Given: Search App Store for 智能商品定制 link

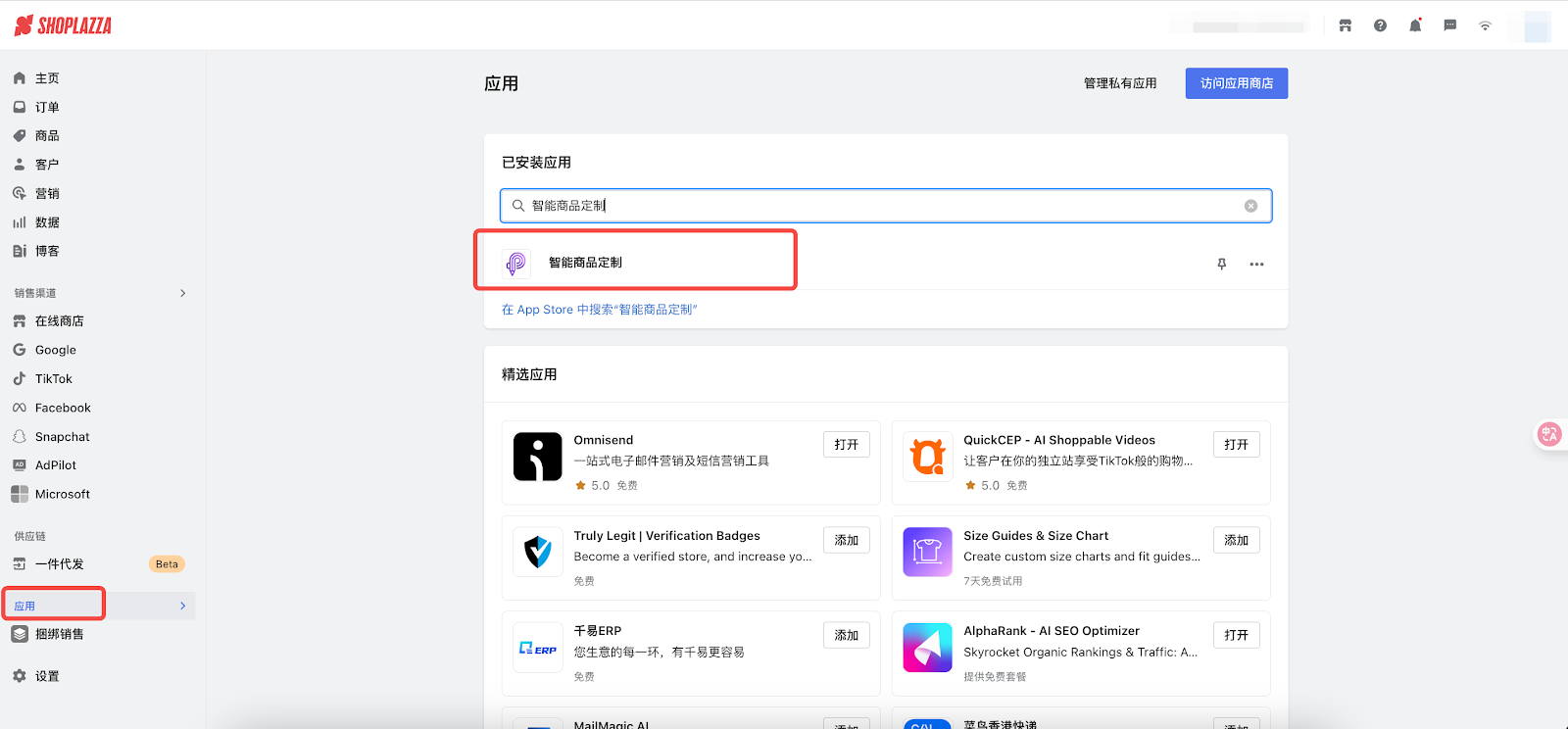Looking at the screenshot, I should (600, 310).
